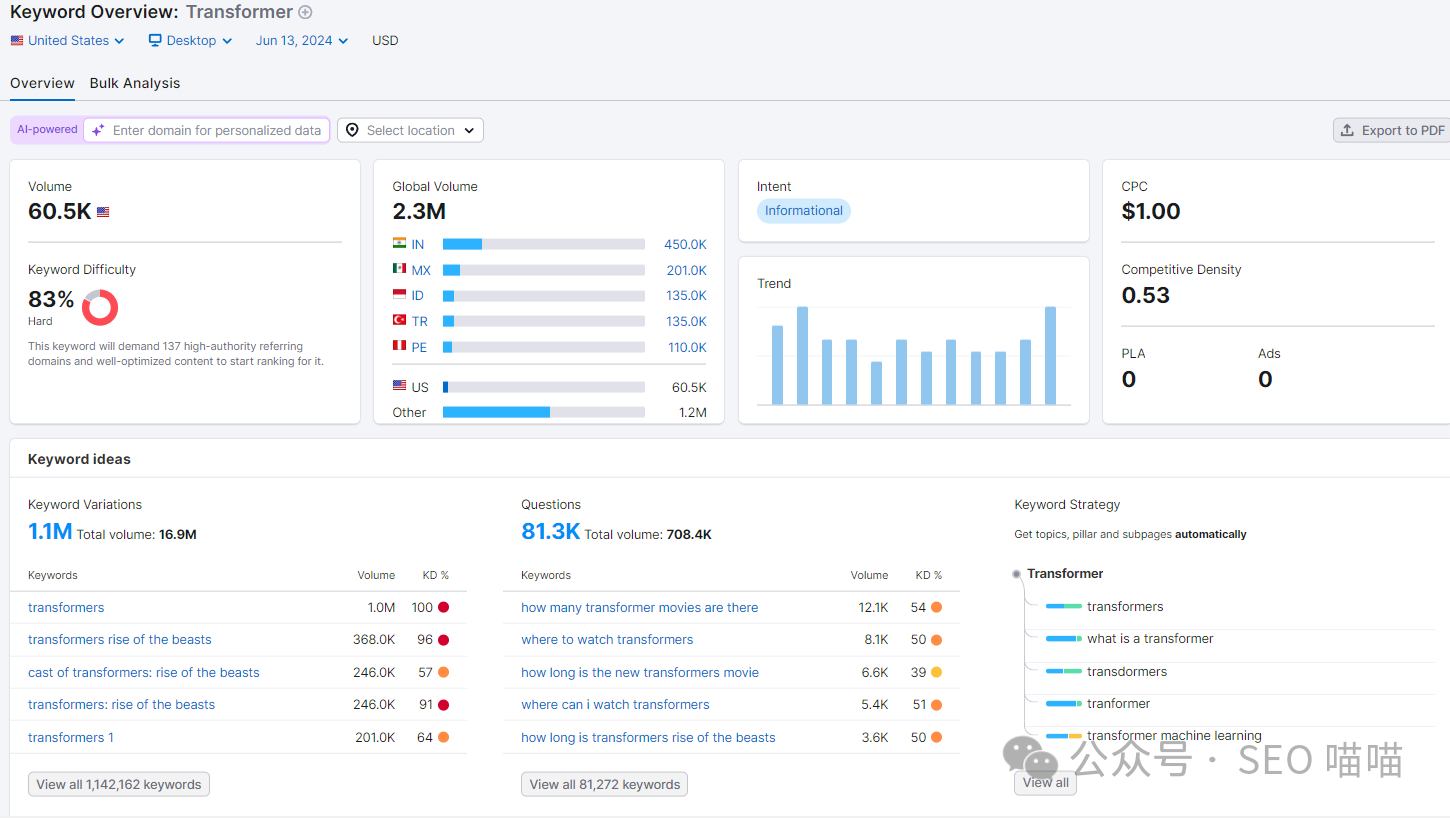
Task: Click the desktop monitor icon
Action: (x=155, y=40)
